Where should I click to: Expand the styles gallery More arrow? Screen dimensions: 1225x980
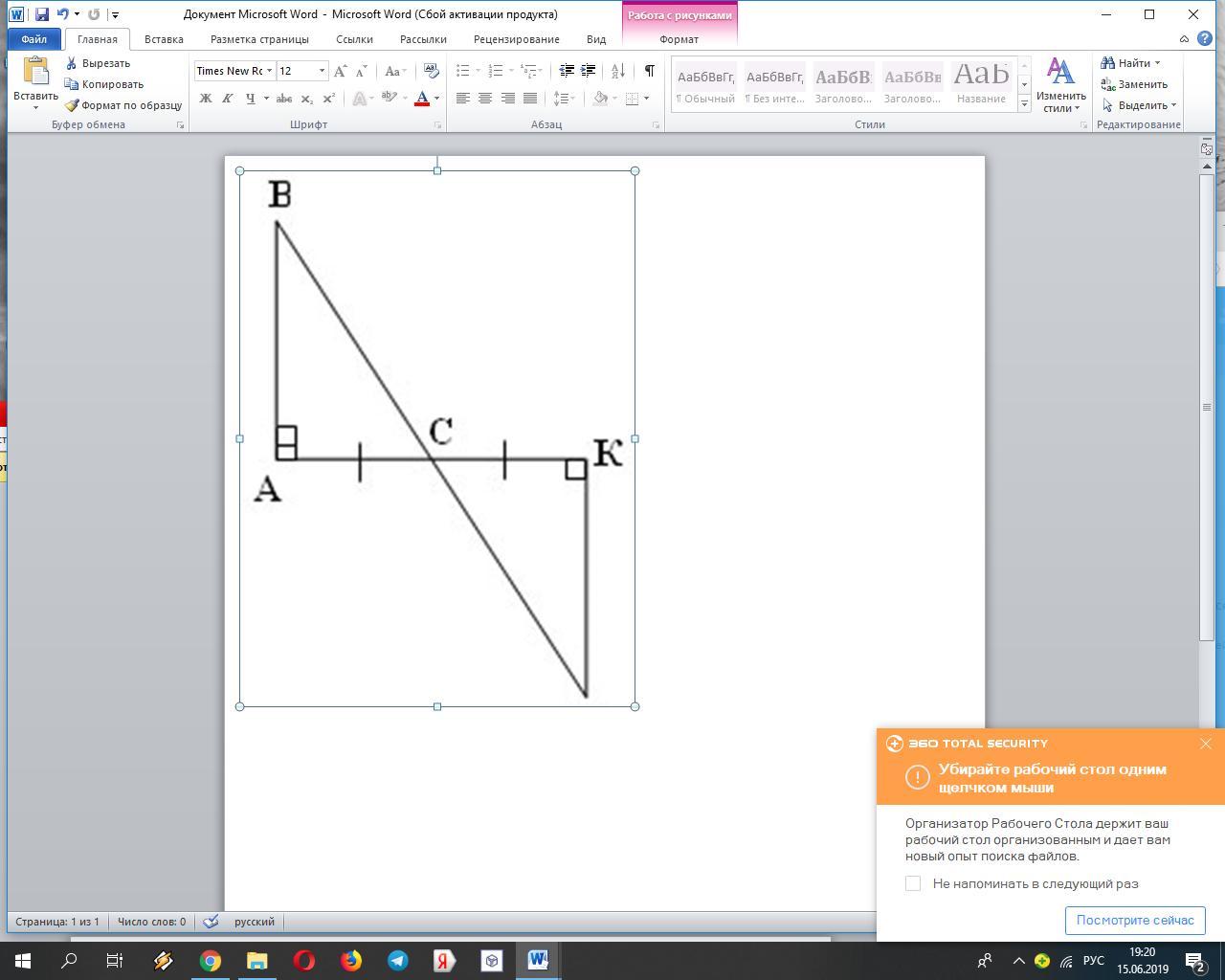click(1024, 102)
